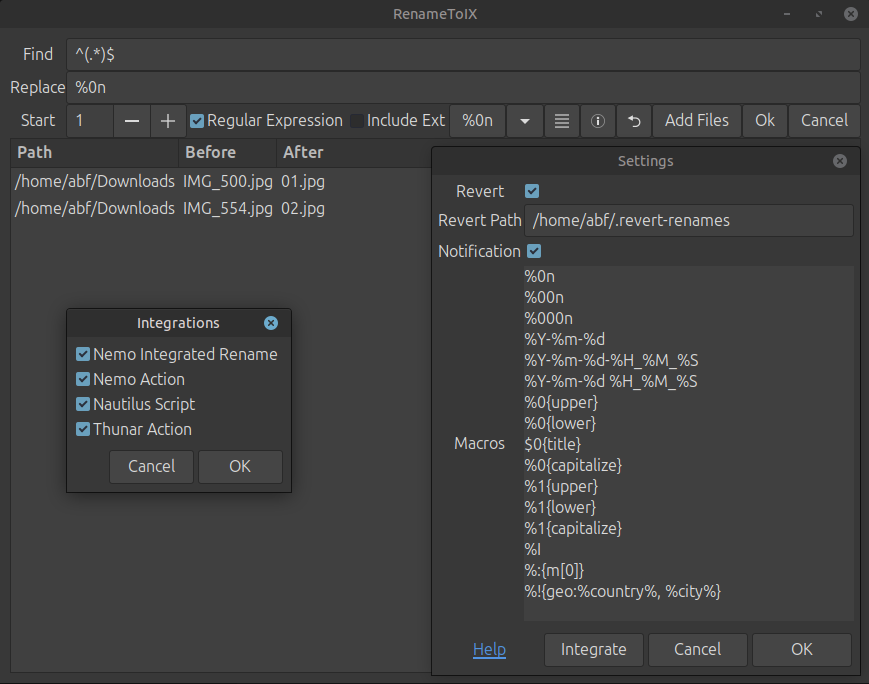Viewport: 869px width, 684px height.
Task: Select the IMG_554.jpg row
Action: coord(221,208)
